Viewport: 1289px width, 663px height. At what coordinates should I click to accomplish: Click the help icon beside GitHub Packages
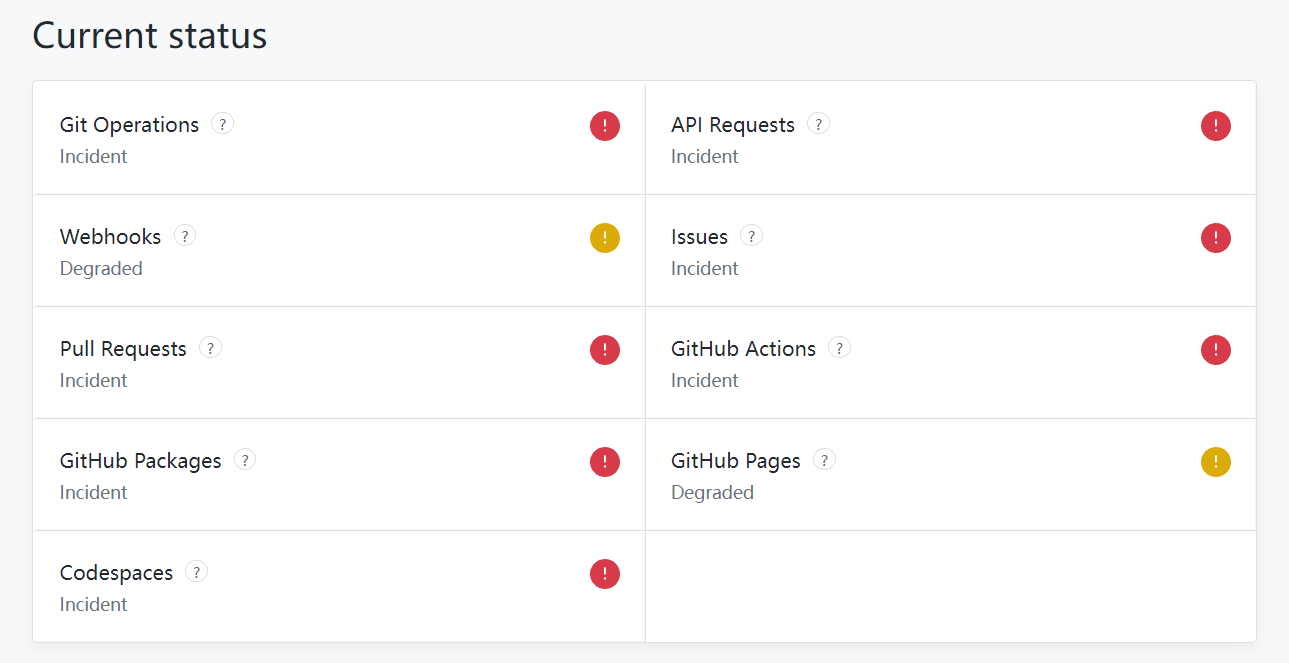[x=245, y=460]
